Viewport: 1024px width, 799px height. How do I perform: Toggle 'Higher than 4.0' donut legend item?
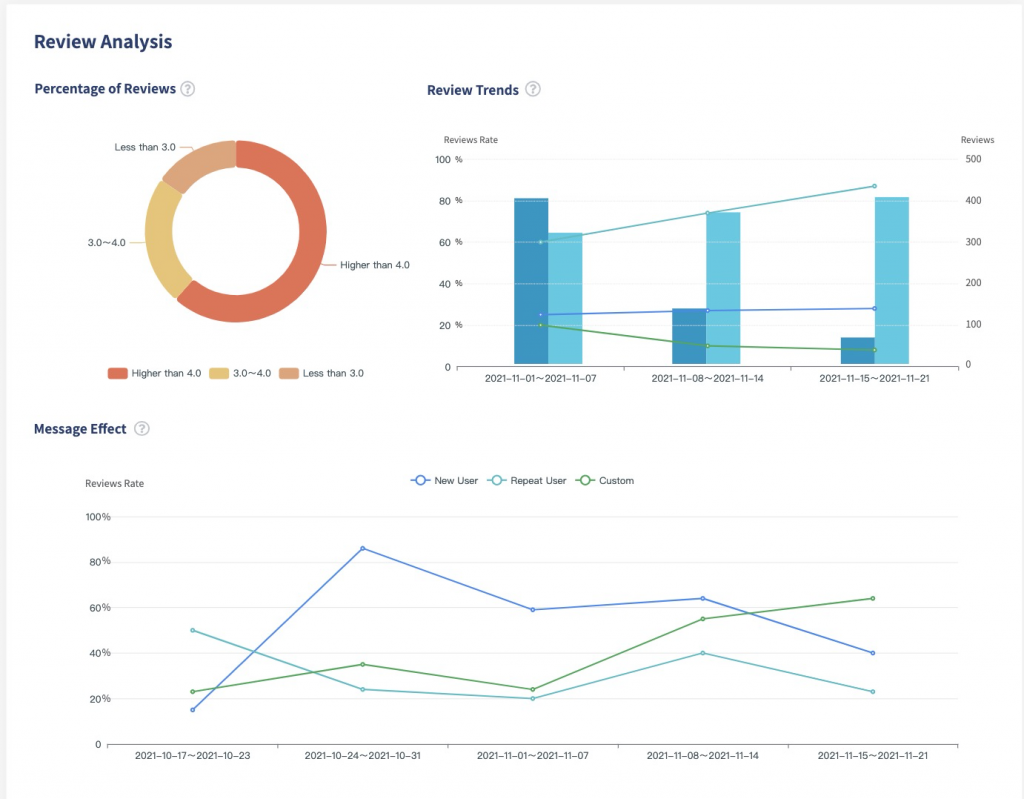pyautogui.click(x=155, y=373)
